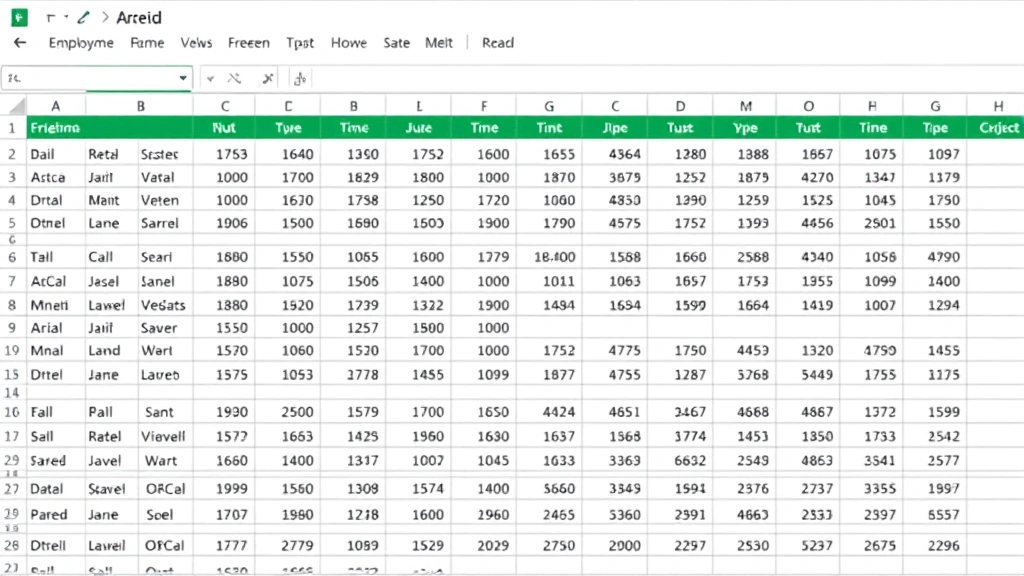Expand the breadcrumb chevron before Arceid
The image size is (1024, 576).
106,17
